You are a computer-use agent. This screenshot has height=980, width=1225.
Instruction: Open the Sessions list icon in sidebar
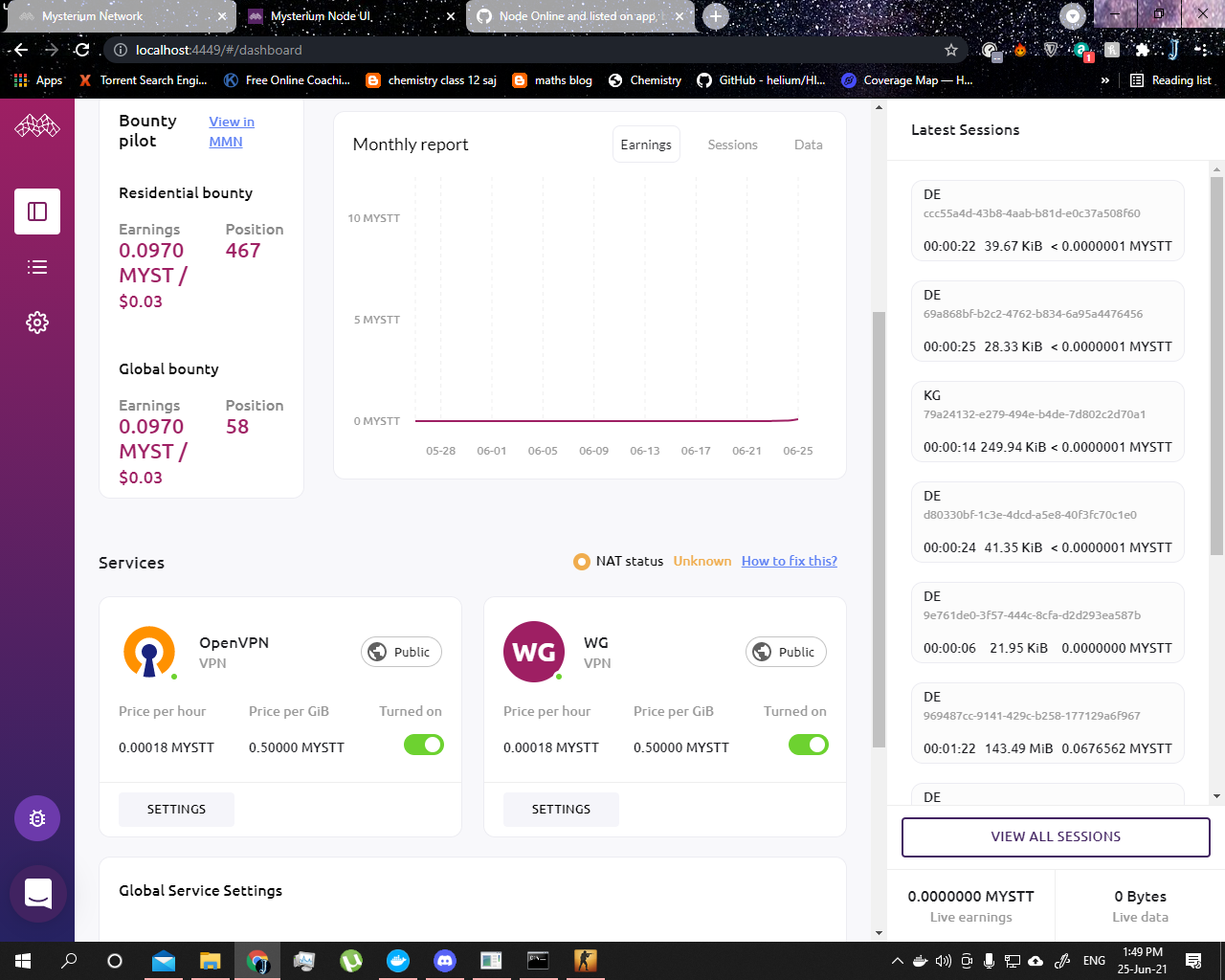point(36,267)
